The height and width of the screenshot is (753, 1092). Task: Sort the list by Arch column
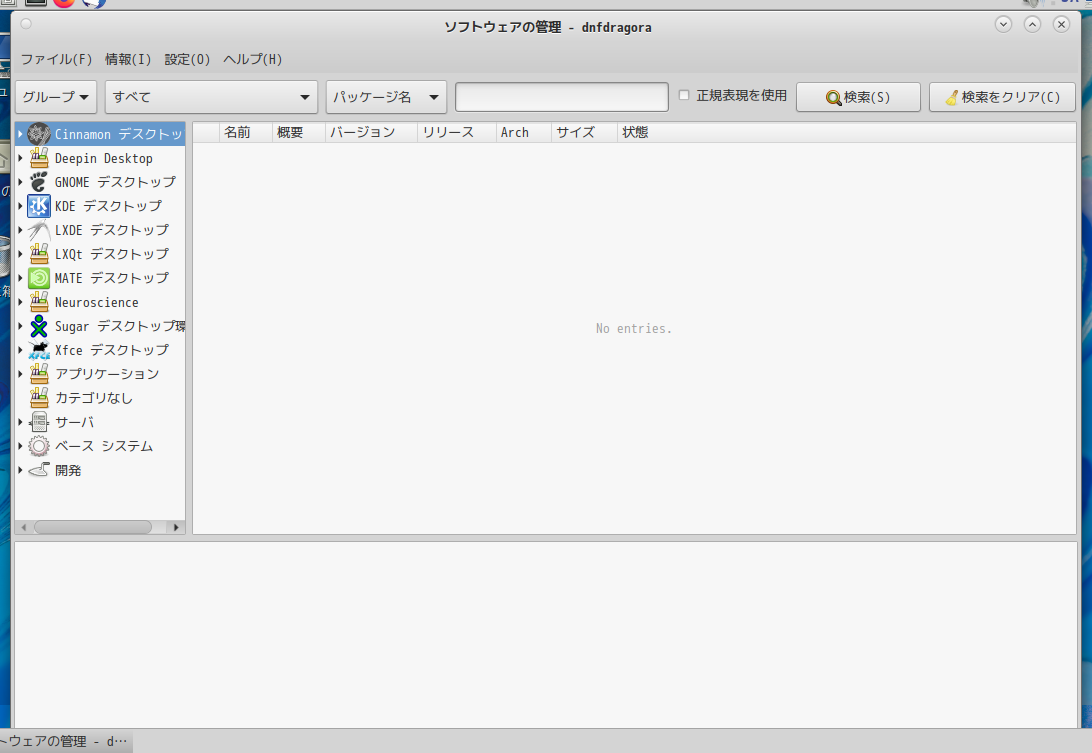coord(524,132)
